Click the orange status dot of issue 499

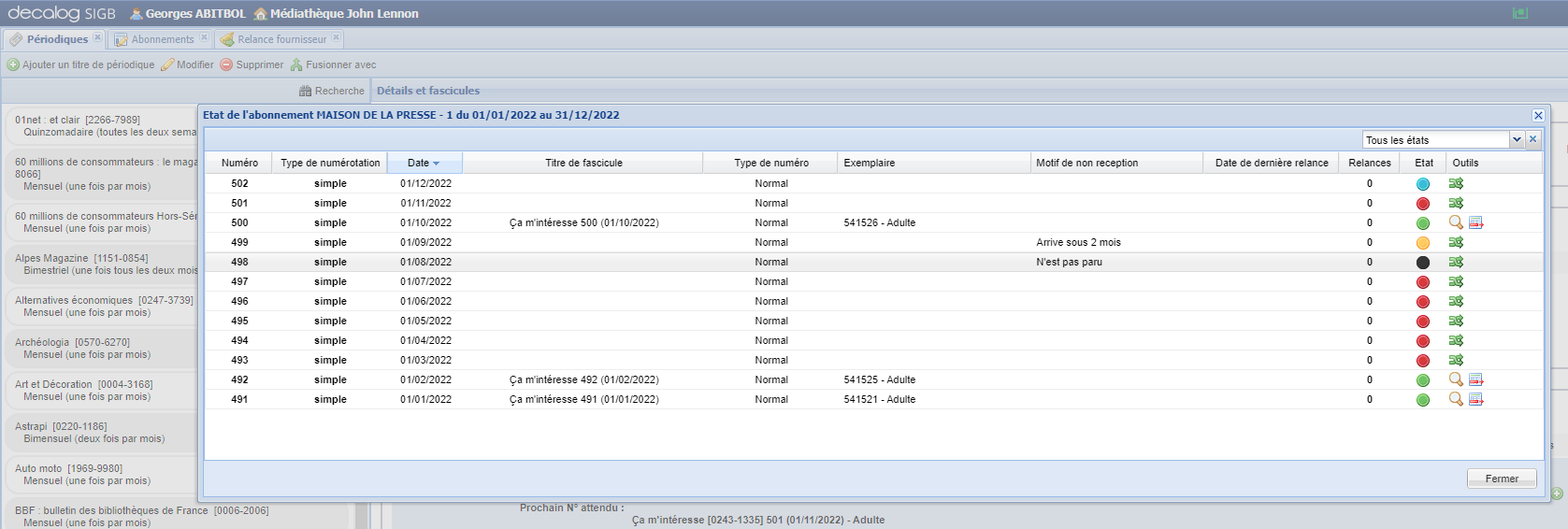[1423, 243]
